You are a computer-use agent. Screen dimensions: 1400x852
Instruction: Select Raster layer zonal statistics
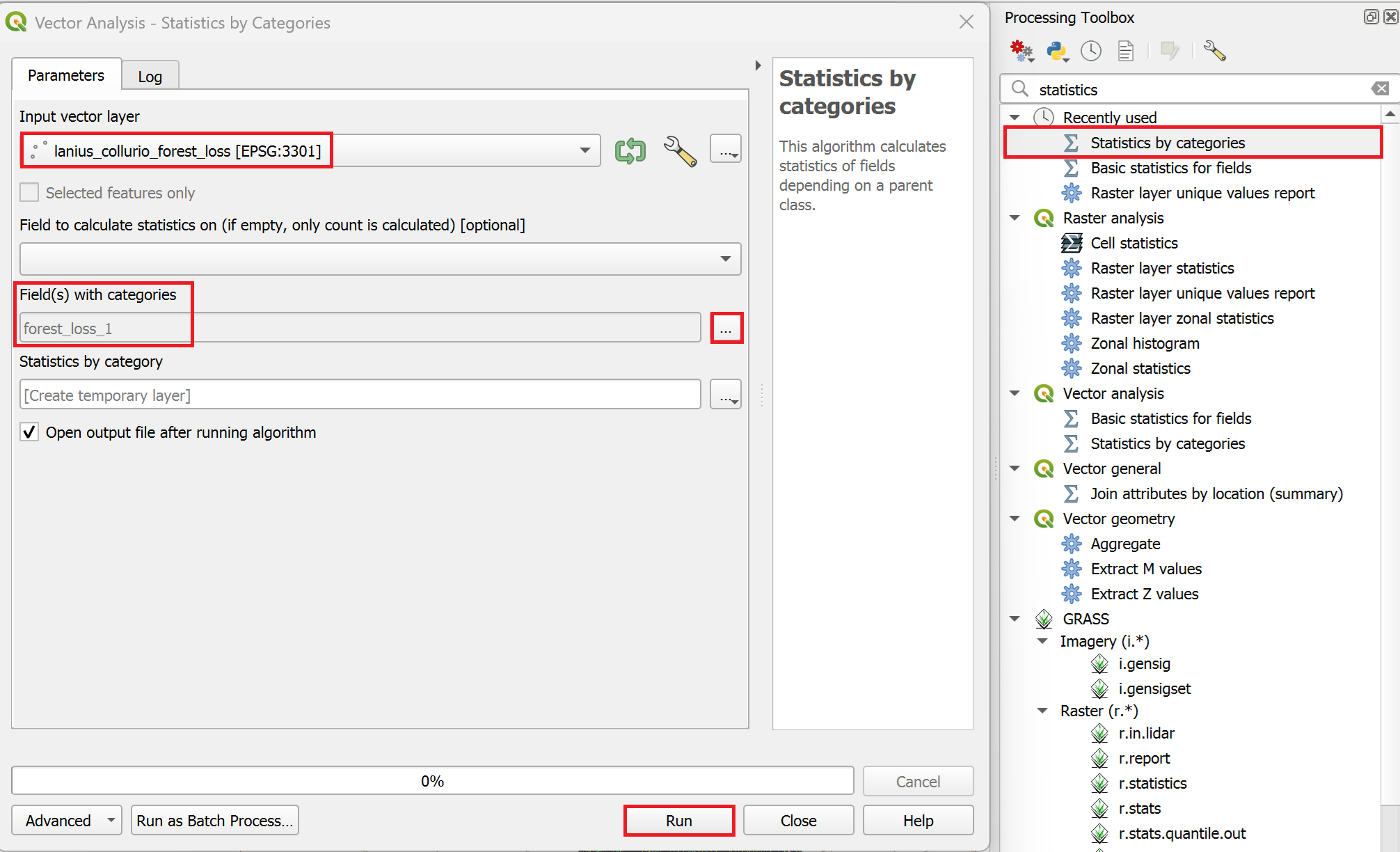click(x=1182, y=318)
